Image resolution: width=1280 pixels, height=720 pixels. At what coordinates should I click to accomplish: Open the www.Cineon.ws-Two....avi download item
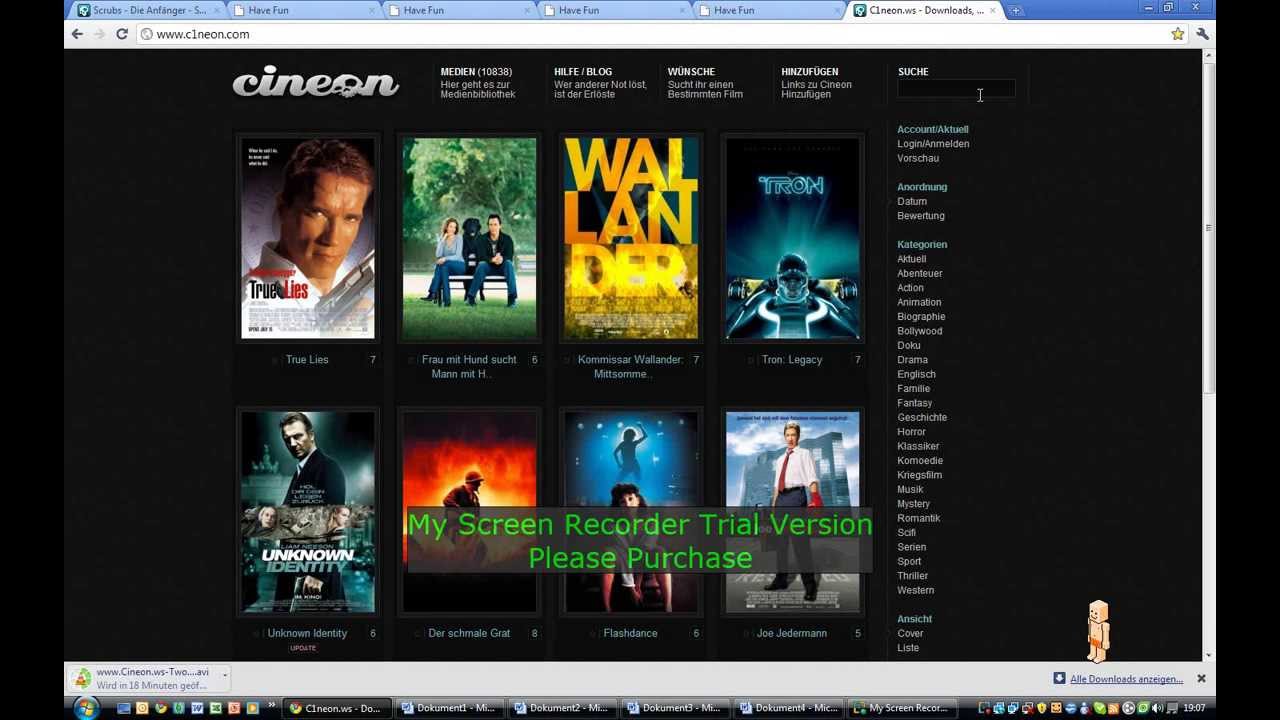tap(148, 678)
